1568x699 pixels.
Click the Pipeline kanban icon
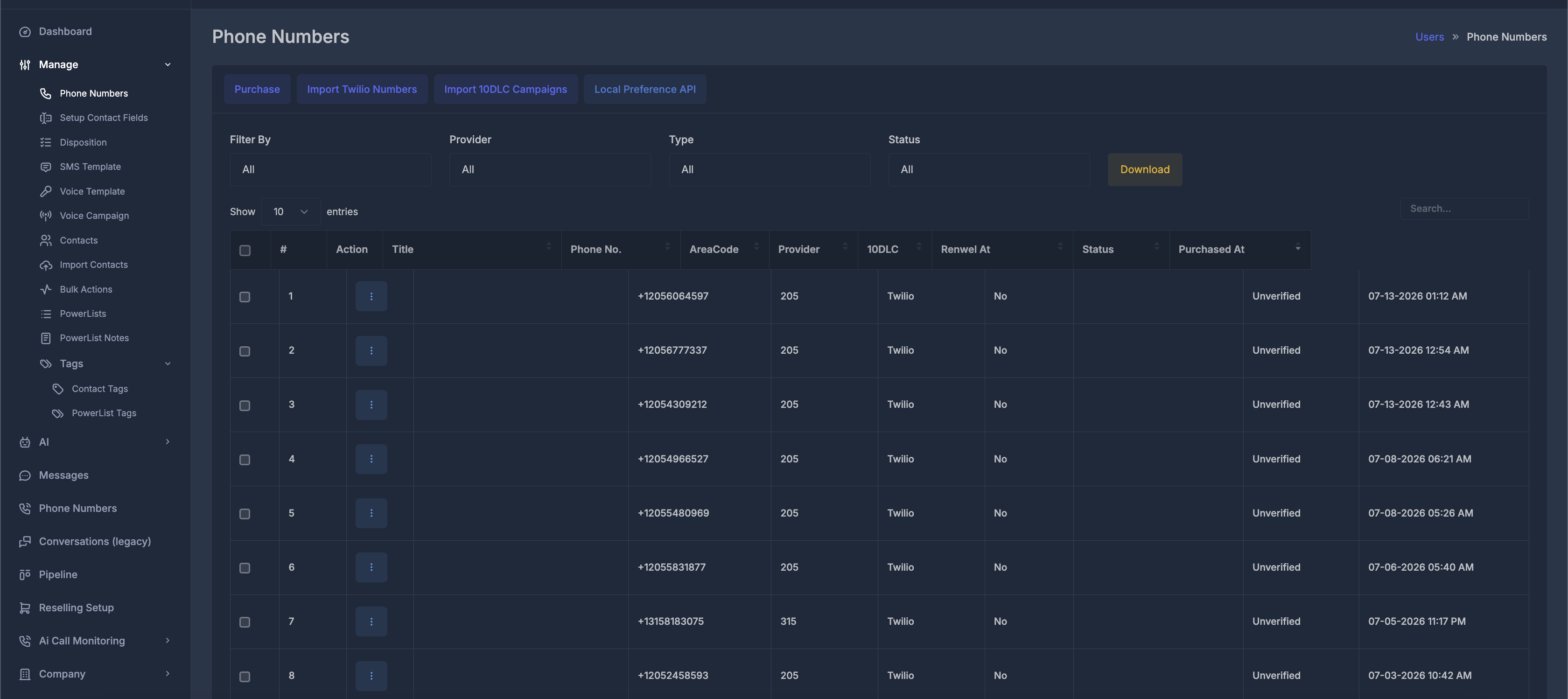[25, 575]
